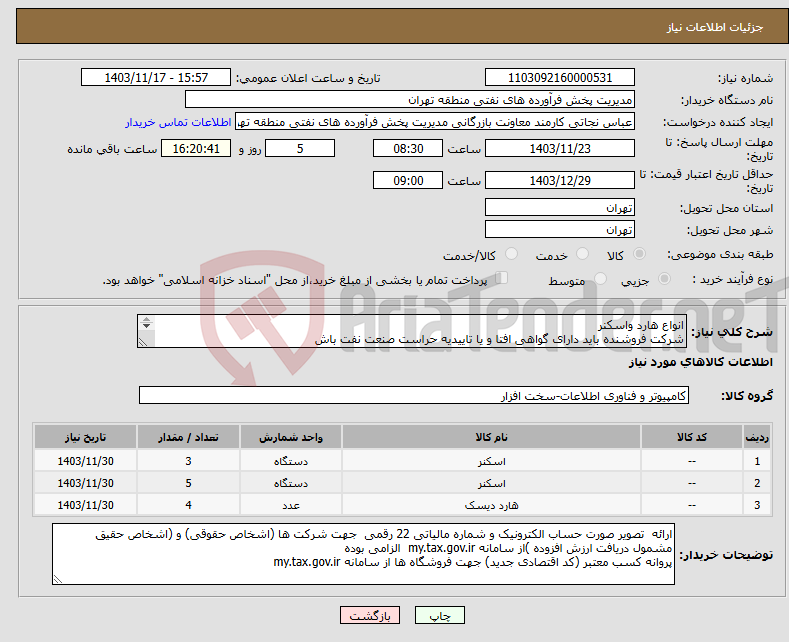Click the اطلاعات کالاهای مورد نیاز section heading
The width and height of the screenshot is (789, 642).
coord(700,362)
